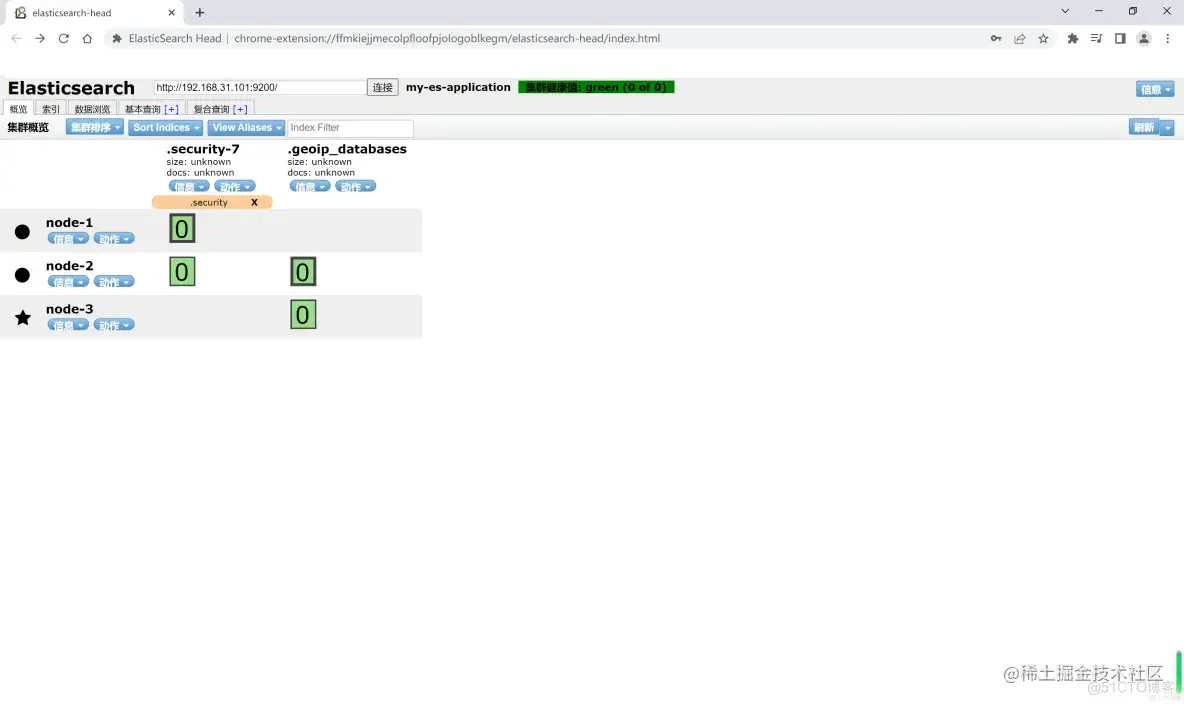The image size is (1184, 704).
Task: Open the top-right 信息 dropdown
Action: pos(1155,89)
